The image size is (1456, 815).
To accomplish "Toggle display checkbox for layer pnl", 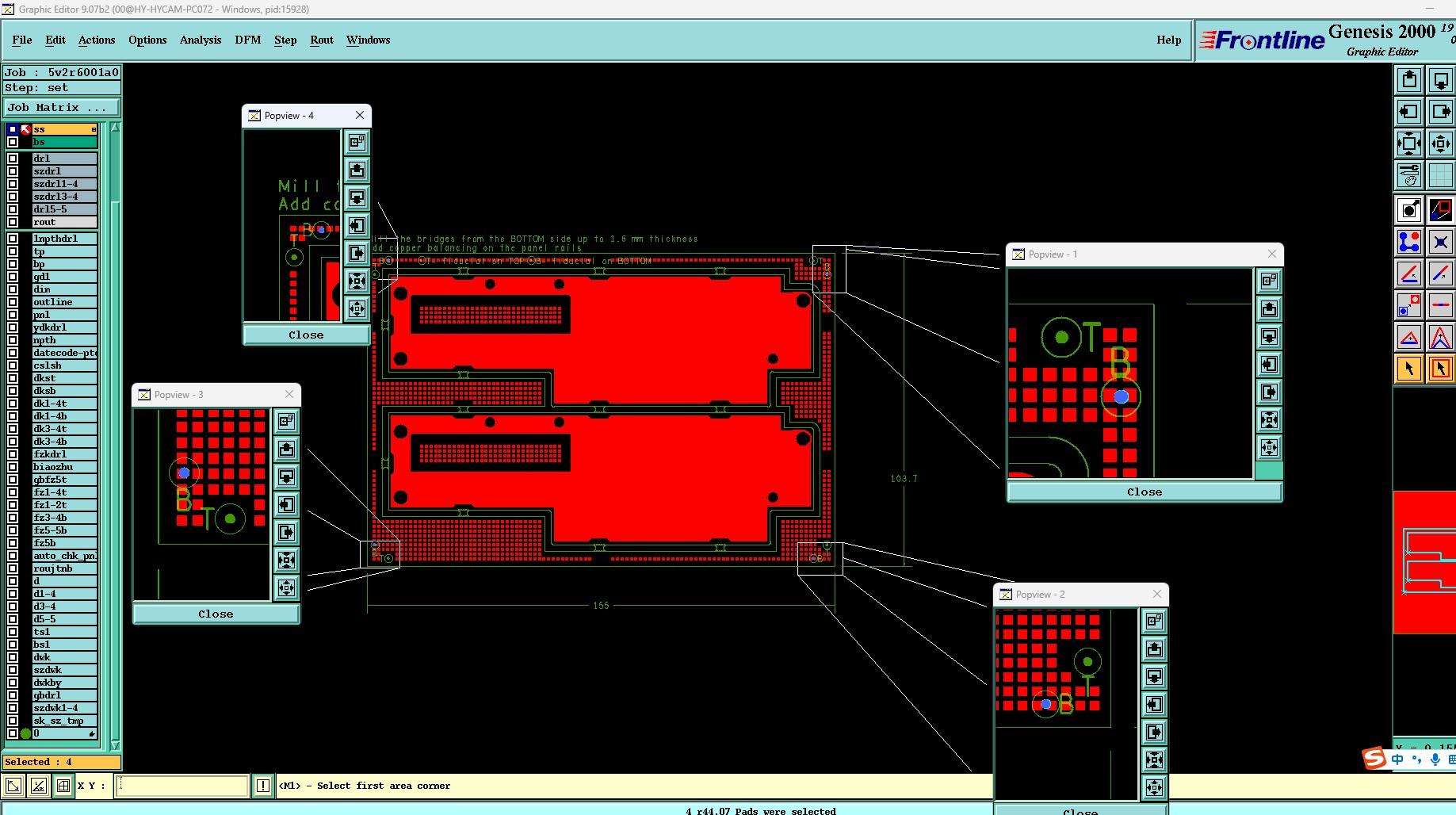I will [13, 315].
